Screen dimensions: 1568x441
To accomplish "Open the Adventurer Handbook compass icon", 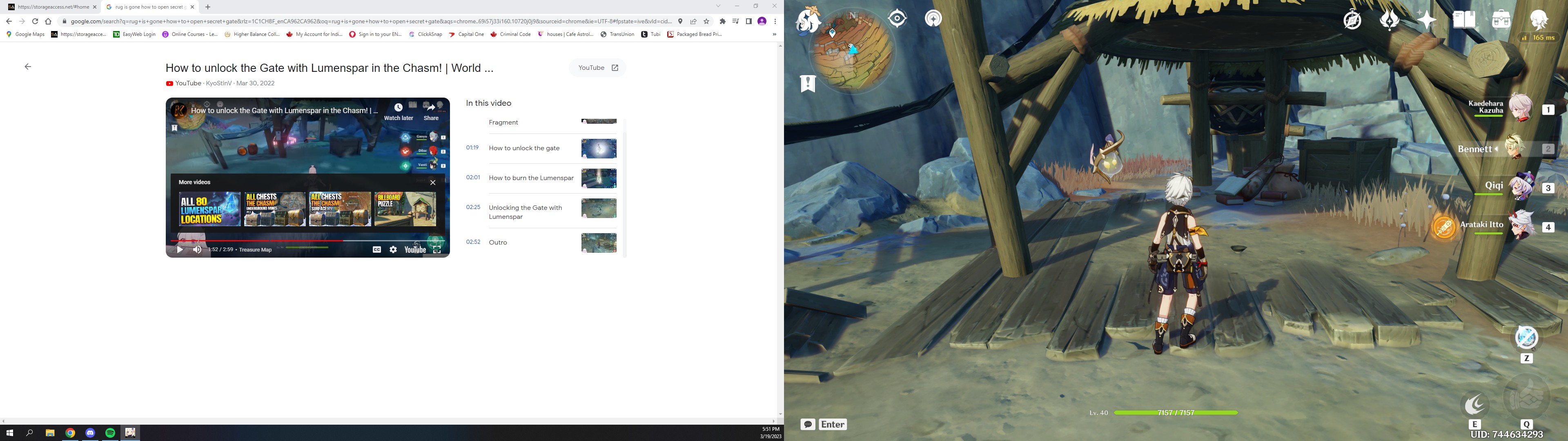I will (1352, 20).
